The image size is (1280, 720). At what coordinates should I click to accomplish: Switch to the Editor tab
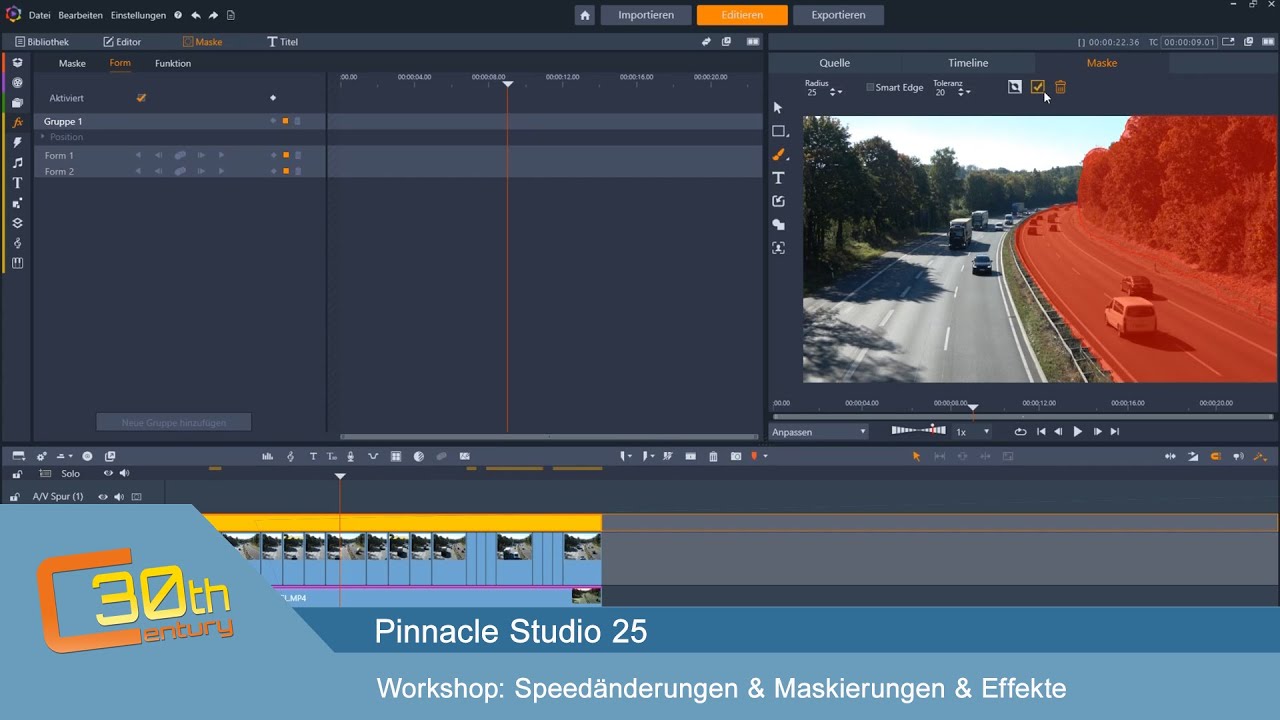click(x=122, y=42)
